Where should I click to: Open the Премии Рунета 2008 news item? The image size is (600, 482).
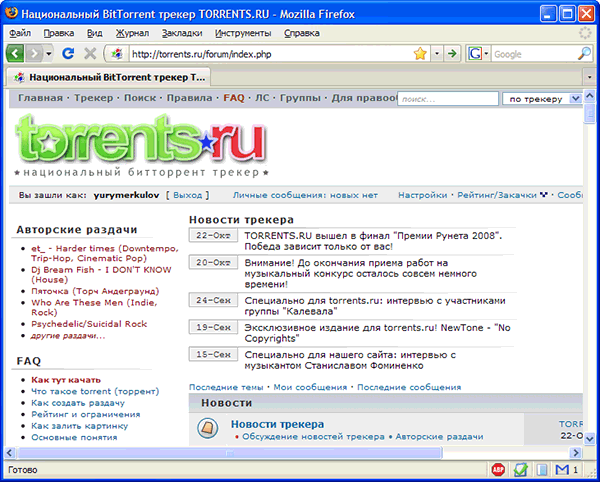click(x=373, y=241)
